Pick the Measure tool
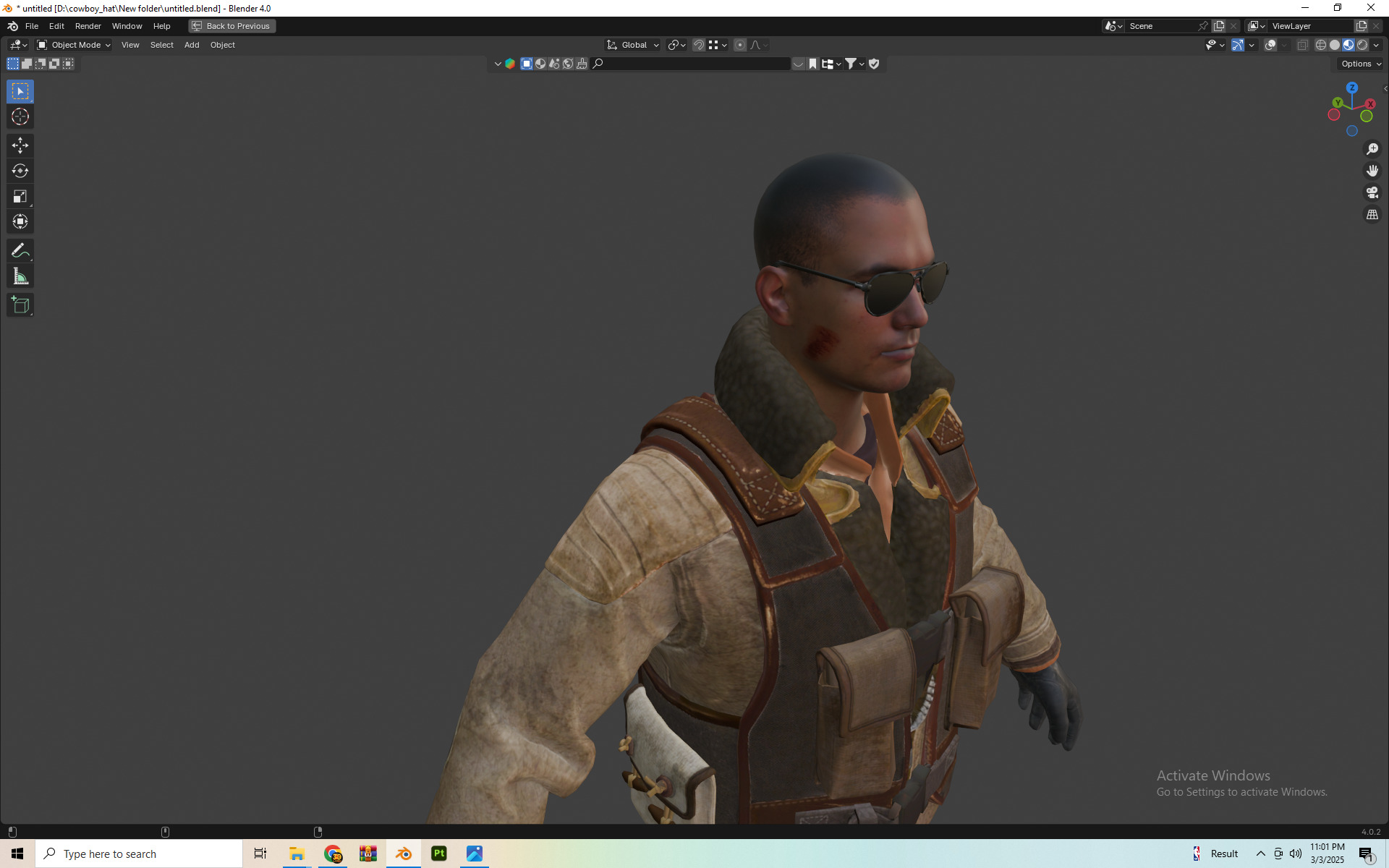 pyautogui.click(x=20, y=276)
